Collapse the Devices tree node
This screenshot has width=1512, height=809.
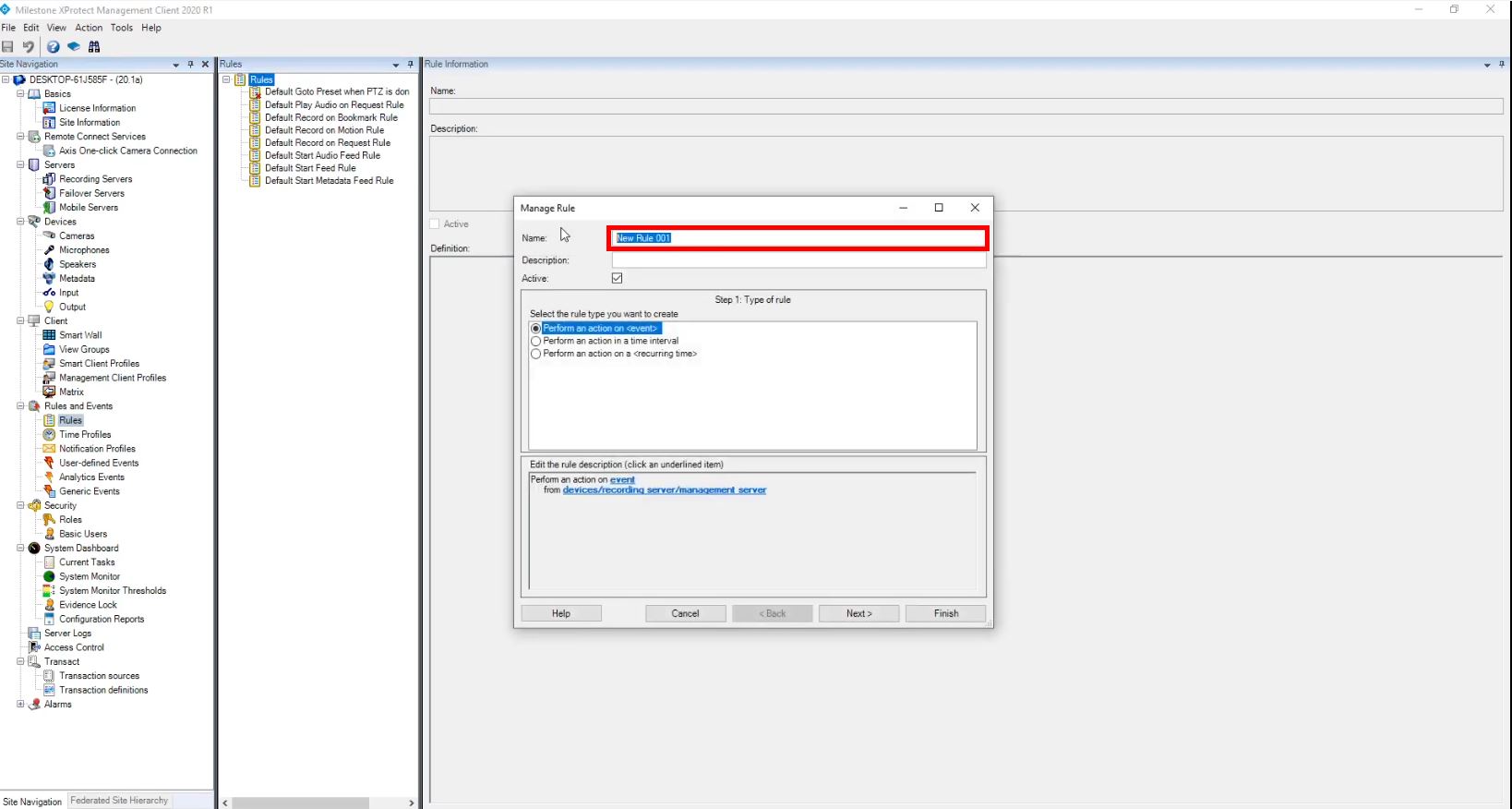pos(20,222)
